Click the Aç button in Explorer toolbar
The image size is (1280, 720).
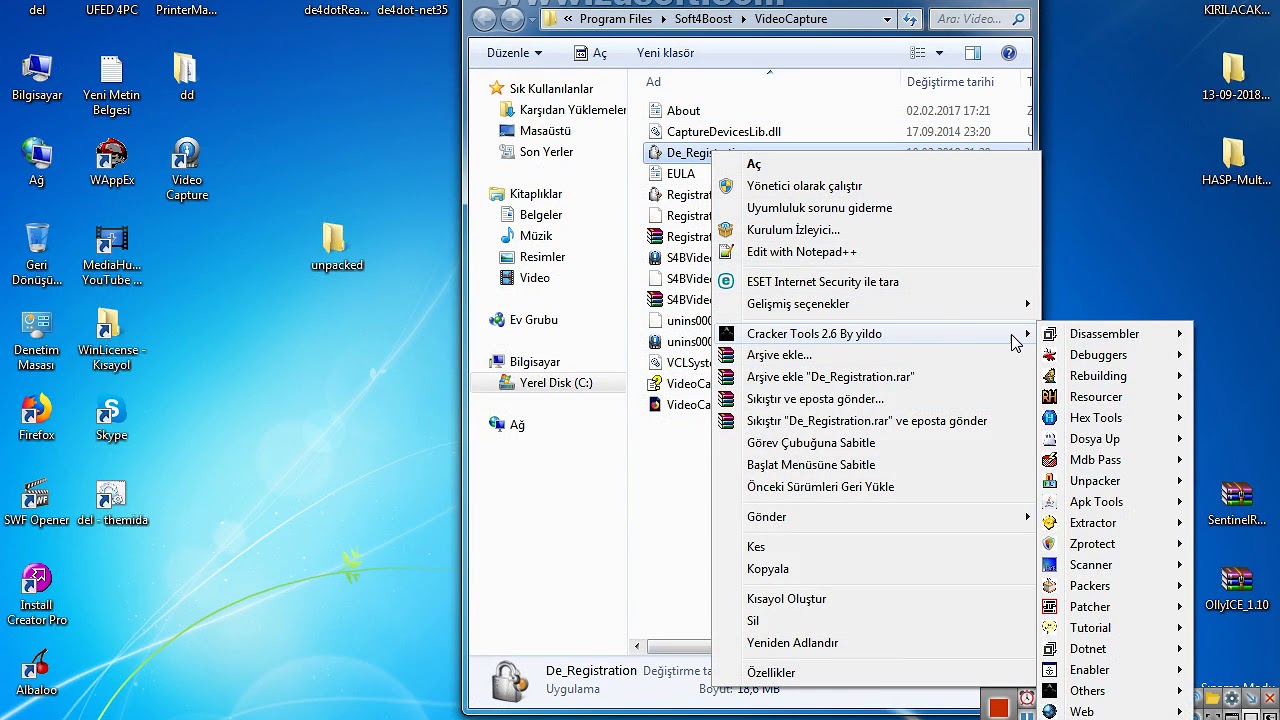coord(590,53)
